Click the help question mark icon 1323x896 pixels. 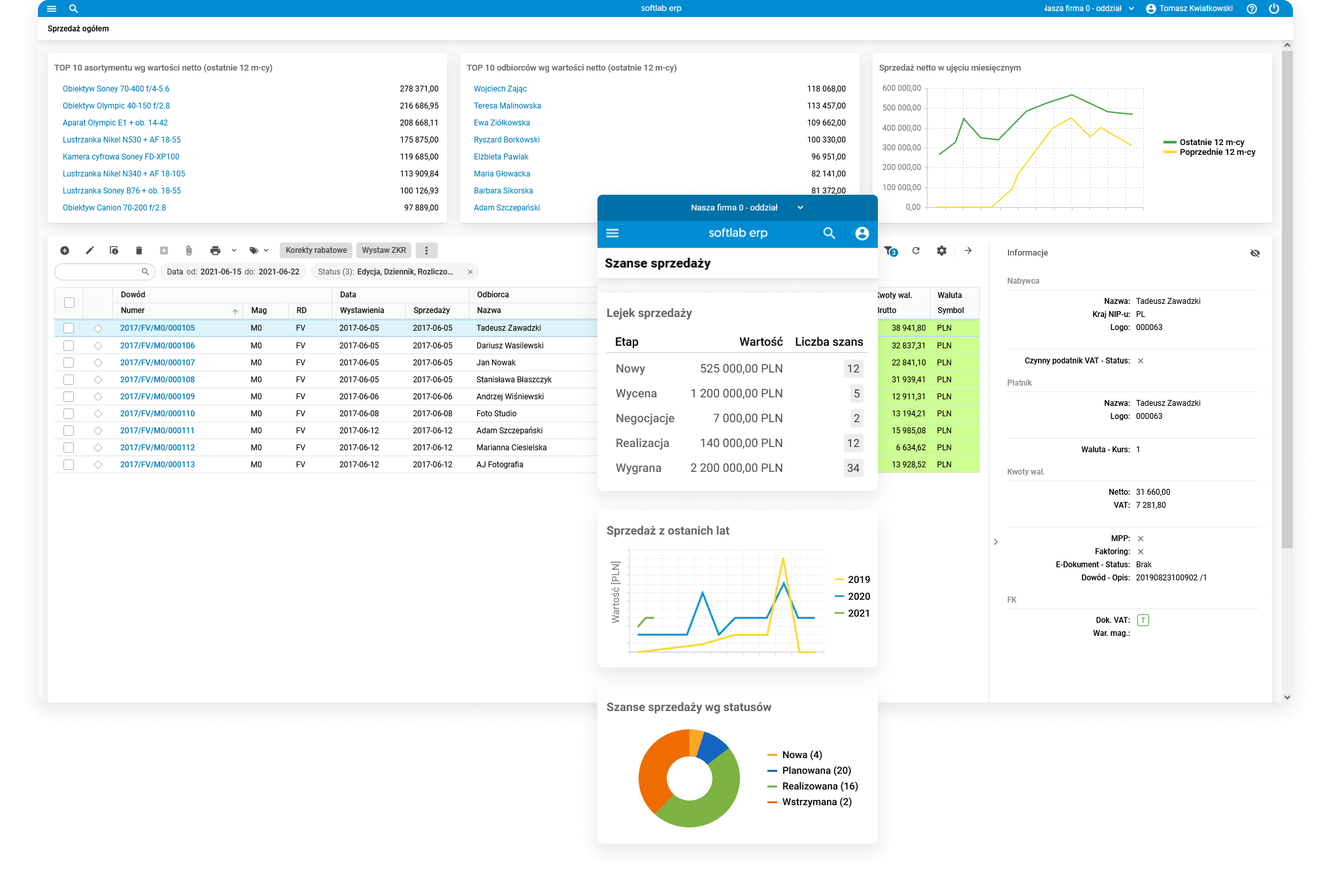(x=1251, y=8)
